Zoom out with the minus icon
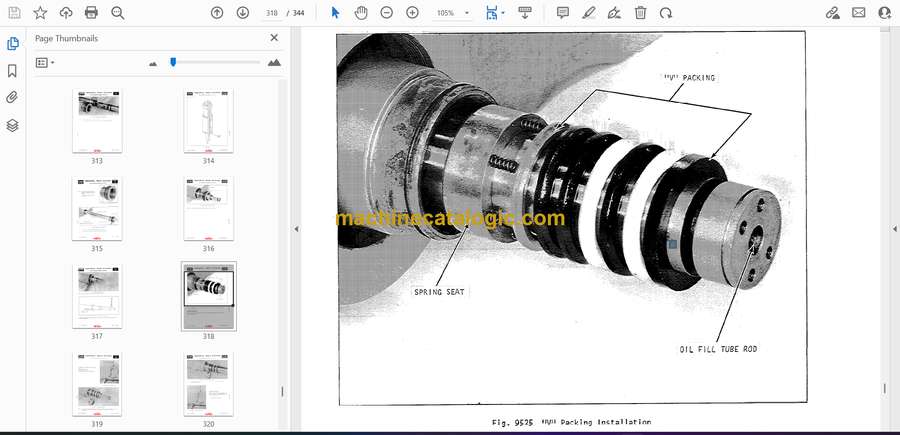 coord(387,12)
